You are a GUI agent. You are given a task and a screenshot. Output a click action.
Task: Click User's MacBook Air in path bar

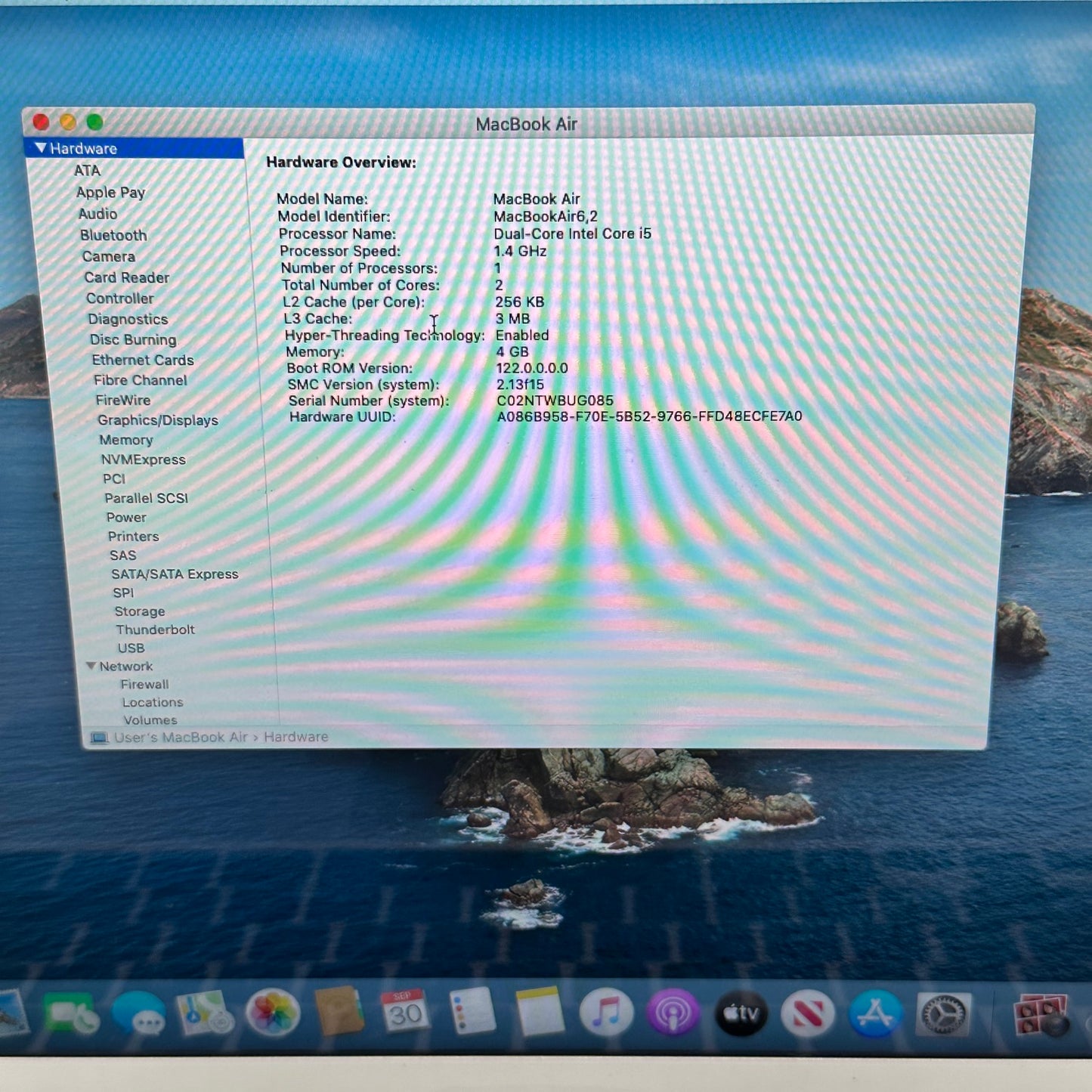(x=180, y=737)
